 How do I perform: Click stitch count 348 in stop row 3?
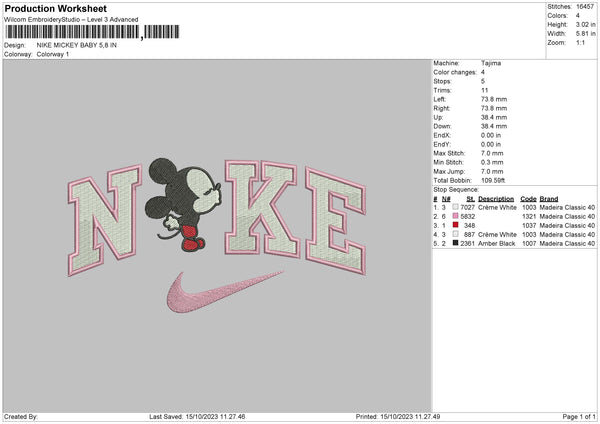click(x=470, y=225)
